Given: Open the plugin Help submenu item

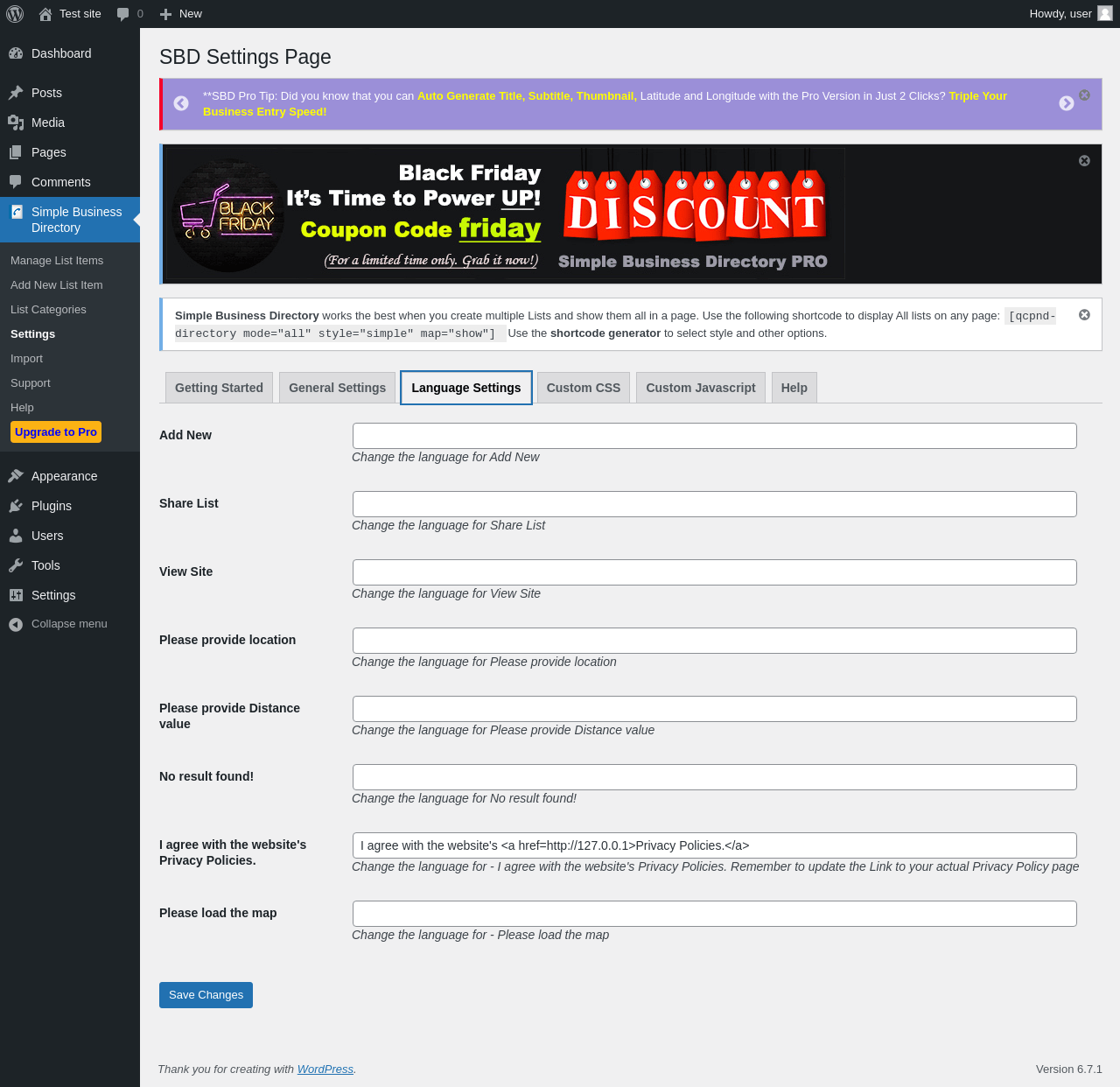Looking at the screenshot, I should coord(22,408).
